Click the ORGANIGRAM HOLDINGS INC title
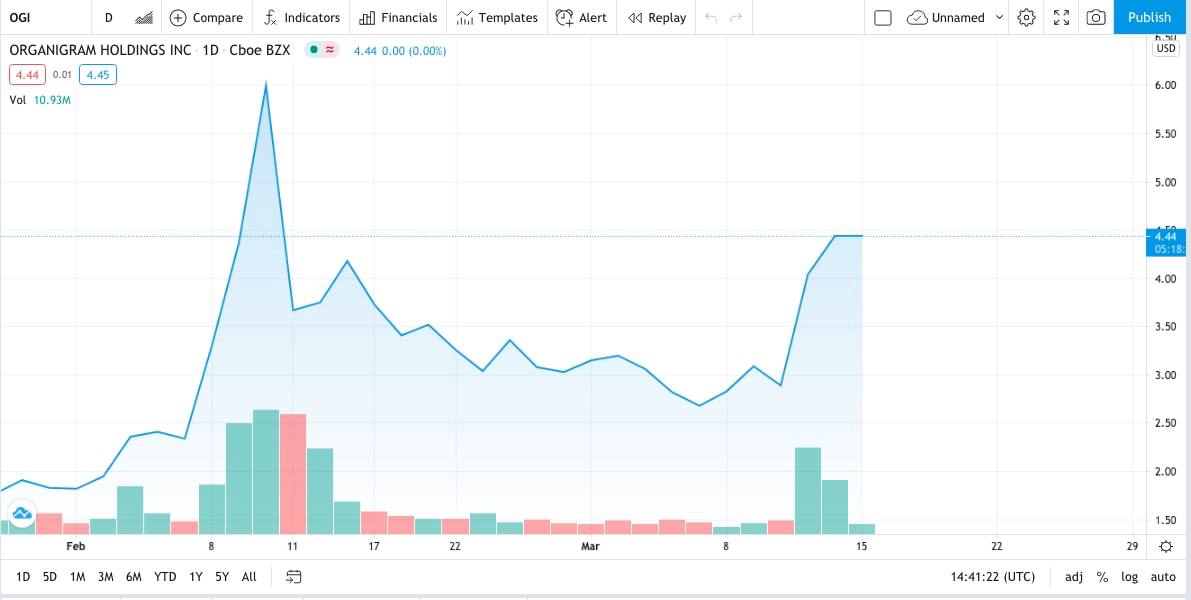 [x=100, y=50]
